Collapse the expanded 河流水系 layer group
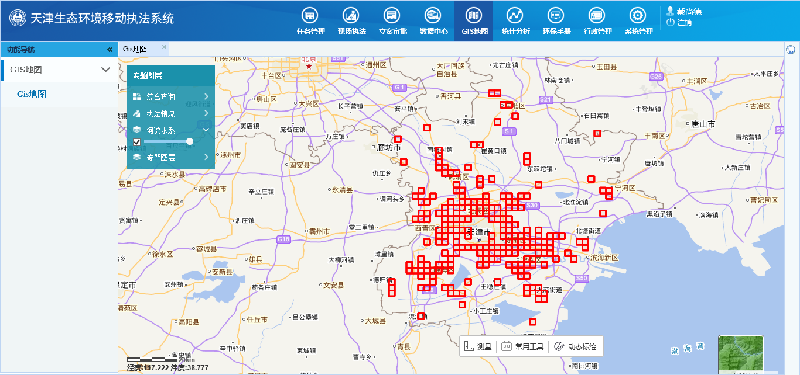Screen dimensions: 800x375 click(170, 130)
